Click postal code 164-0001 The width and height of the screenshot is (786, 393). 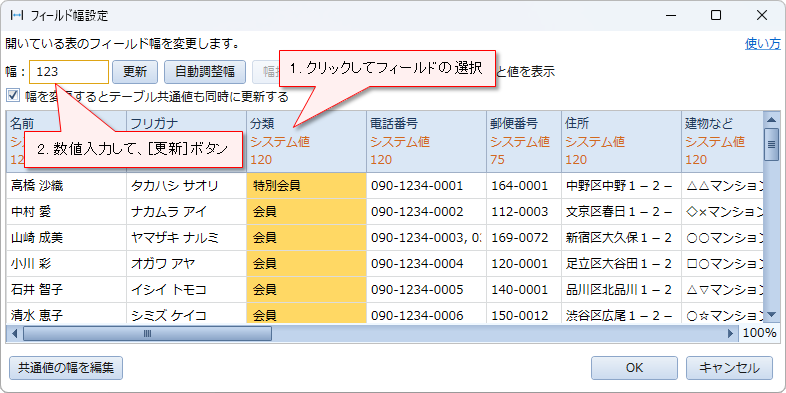coord(523,186)
